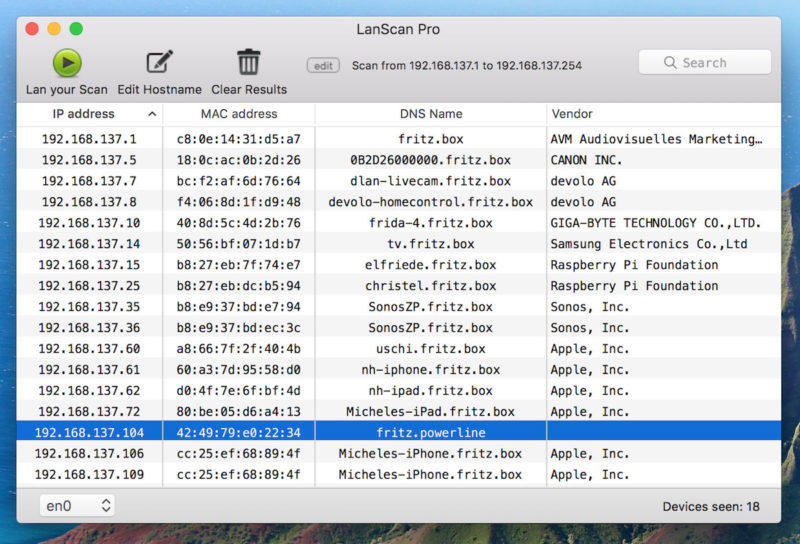800x544 pixels.
Task: Click Raspberry Pi Foundation vendor for 192.168.137.15
Action: coord(634,265)
